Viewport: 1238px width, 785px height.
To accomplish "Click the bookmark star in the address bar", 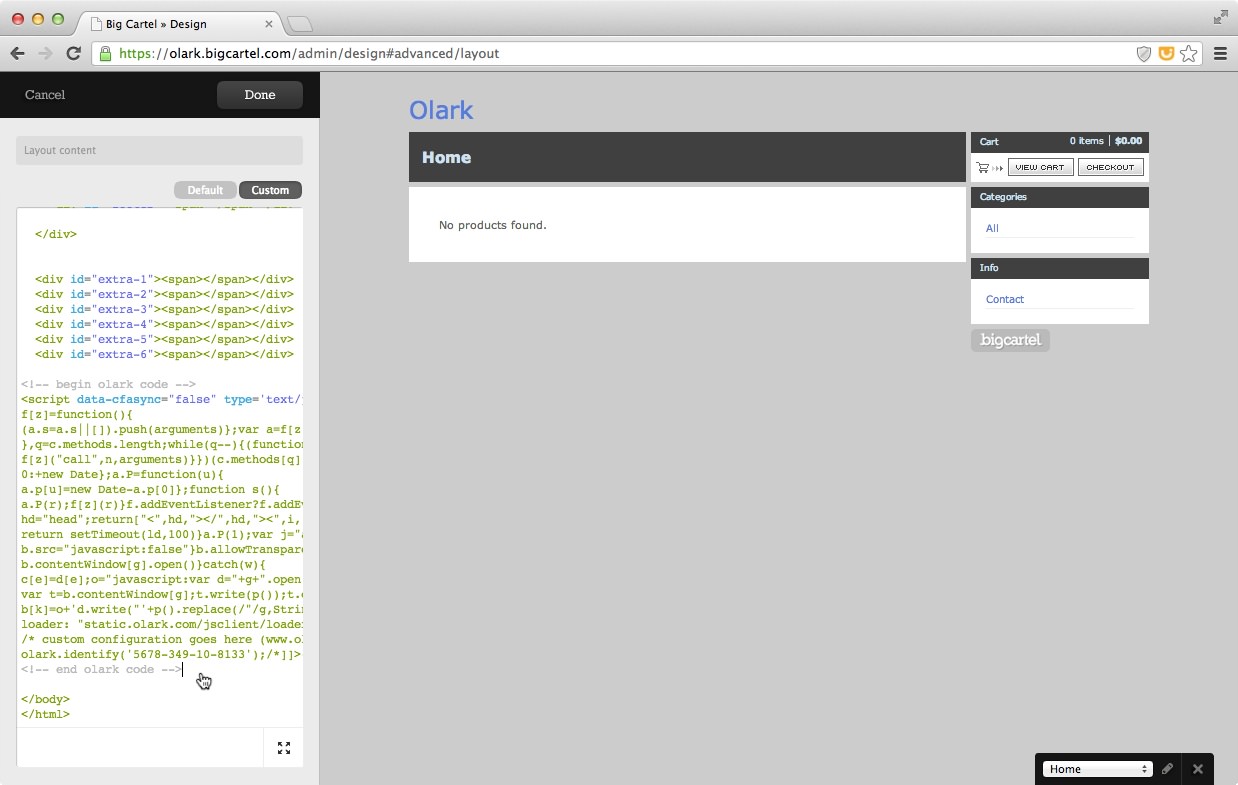I will click(x=1188, y=53).
